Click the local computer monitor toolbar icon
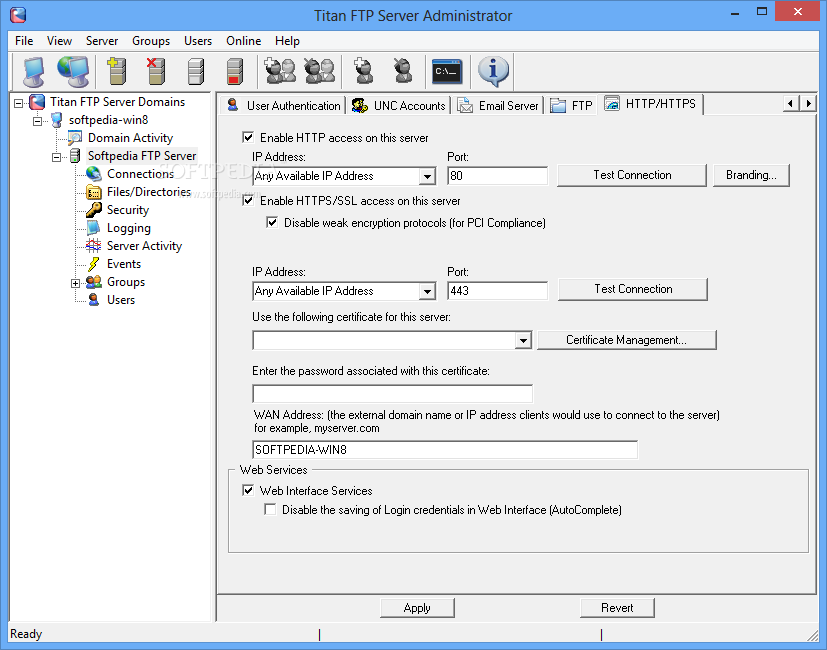Image resolution: width=827 pixels, height=650 pixels. (x=34, y=71)
